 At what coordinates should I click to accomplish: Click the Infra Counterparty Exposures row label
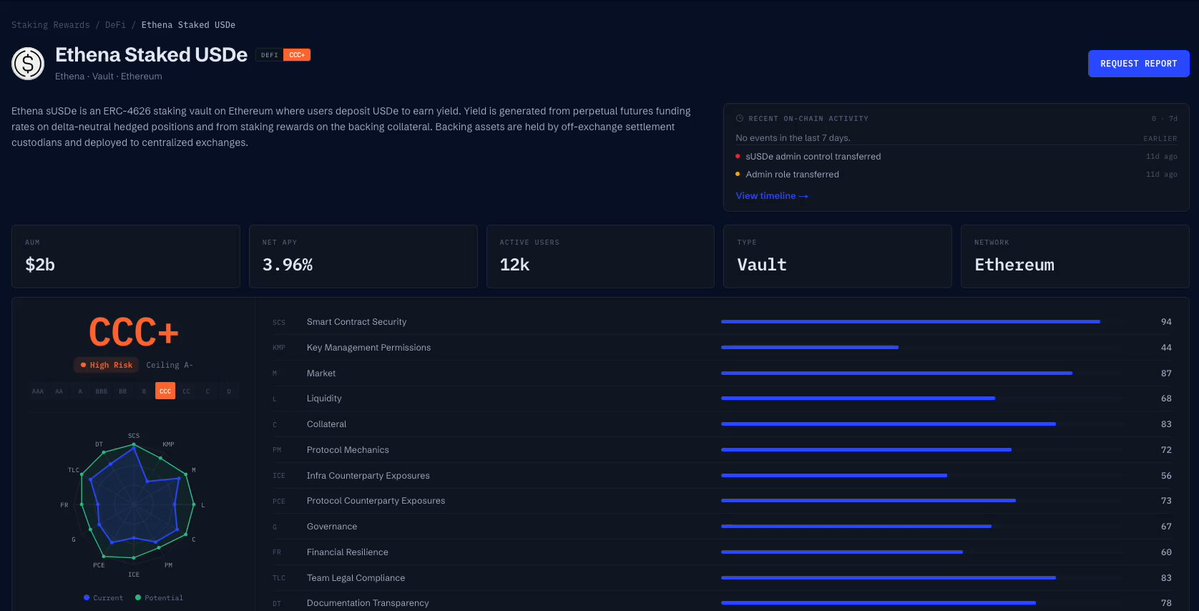[369, 476]
